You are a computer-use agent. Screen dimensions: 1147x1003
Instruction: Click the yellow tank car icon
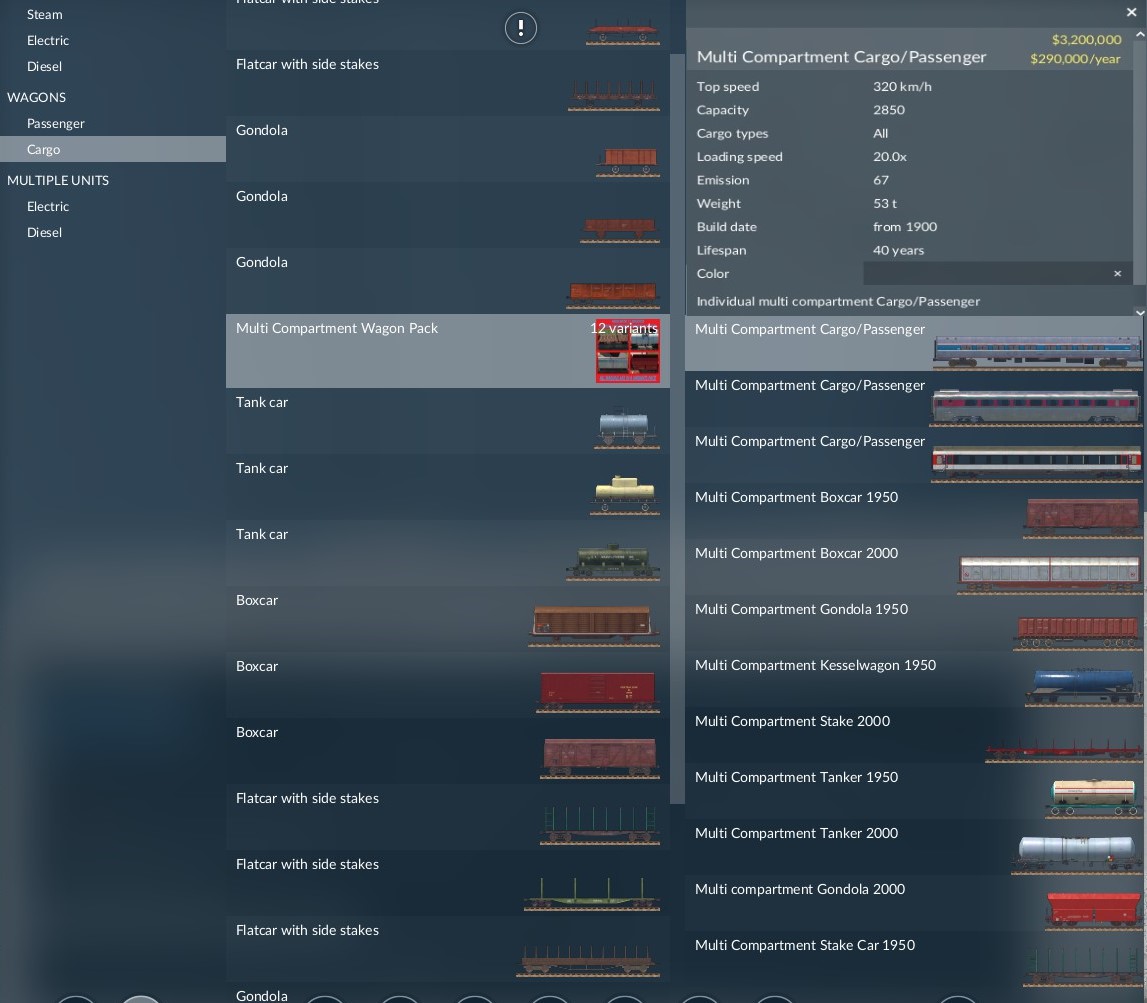[x=625, y=495]
